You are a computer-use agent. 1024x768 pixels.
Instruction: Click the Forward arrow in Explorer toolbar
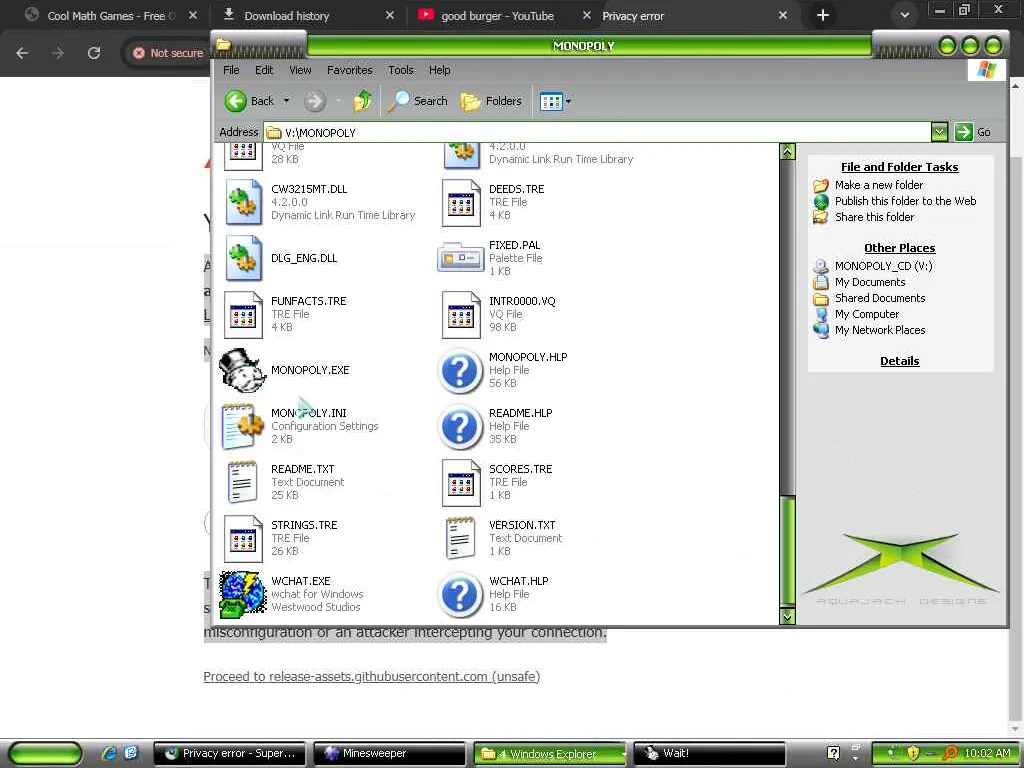coord(315,101)
